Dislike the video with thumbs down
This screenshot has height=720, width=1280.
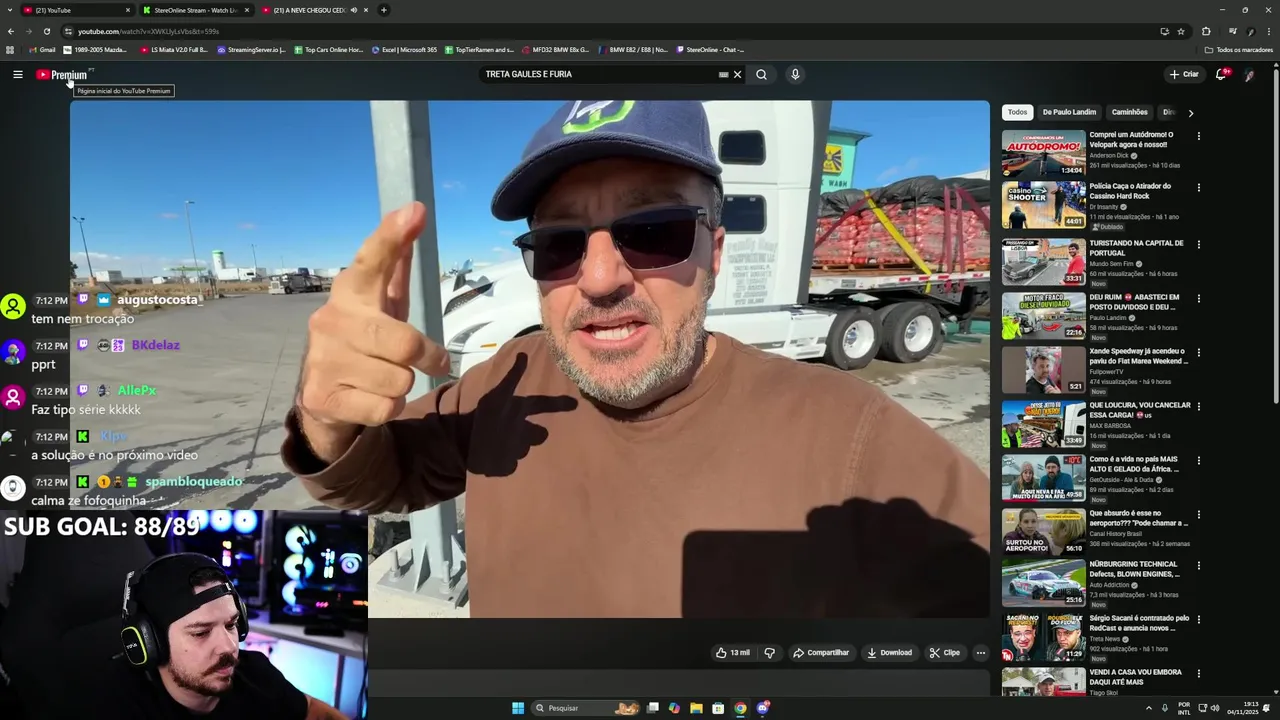769,653
